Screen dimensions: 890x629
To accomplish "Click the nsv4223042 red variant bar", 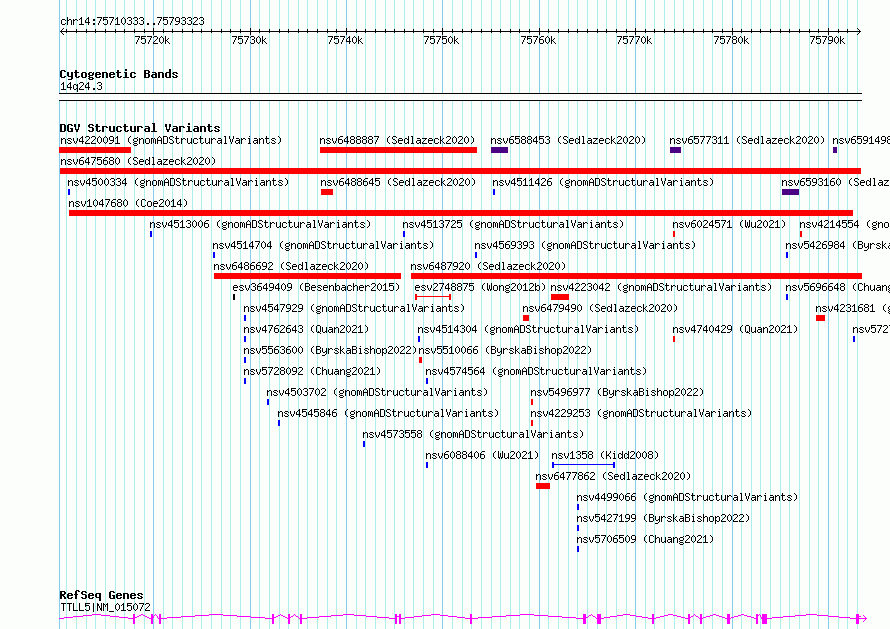I will coord(560,297).
